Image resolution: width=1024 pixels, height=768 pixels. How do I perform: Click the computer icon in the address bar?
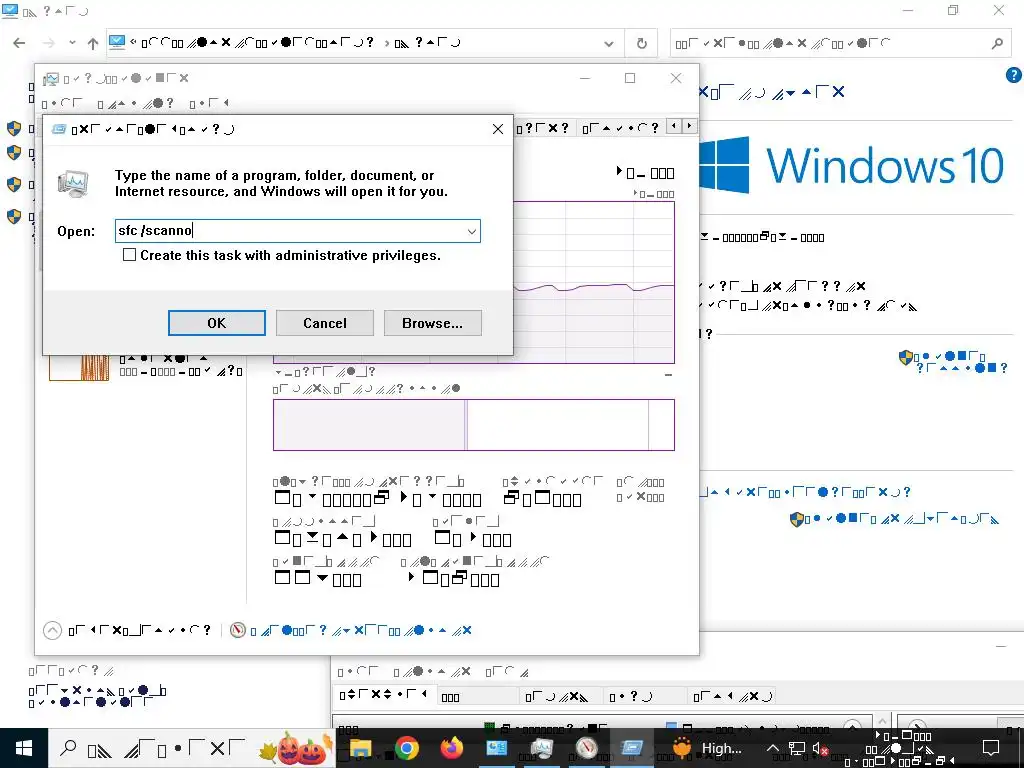[117, 42]
